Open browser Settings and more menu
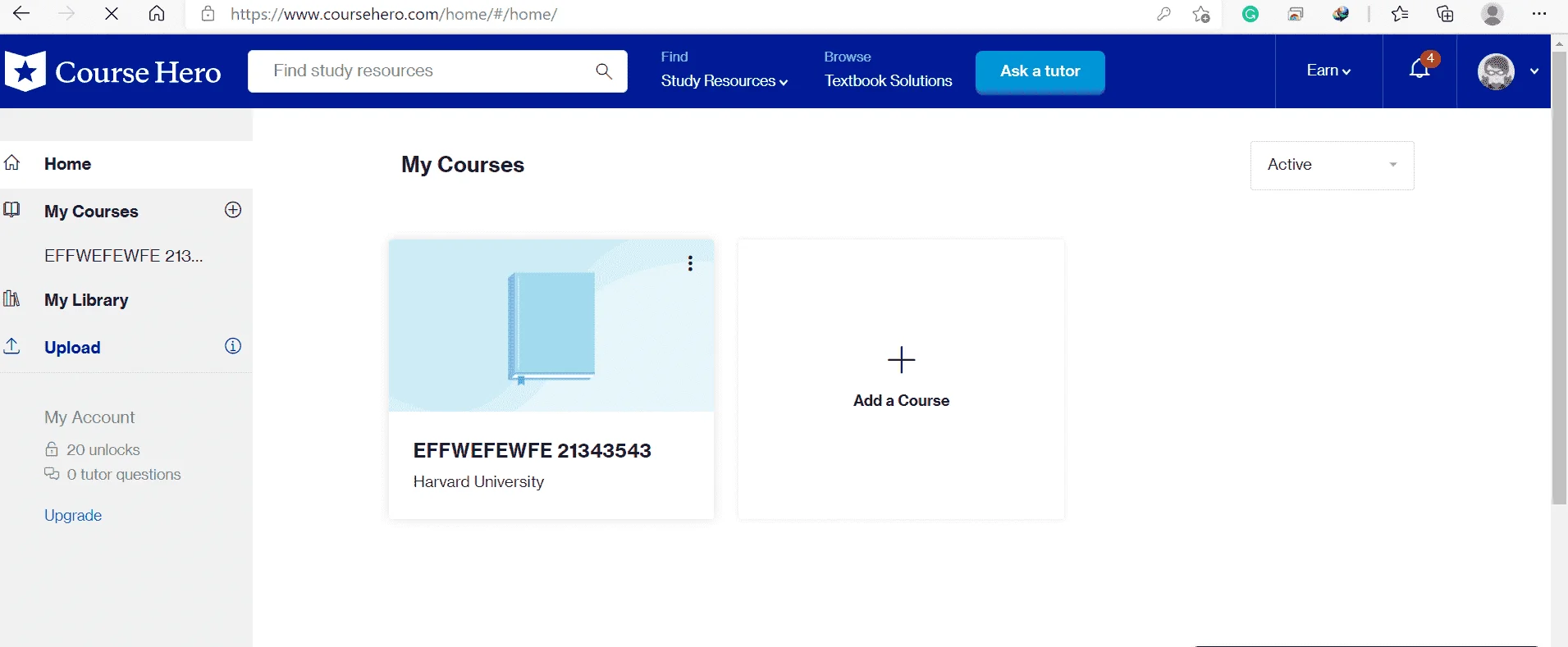Viewport: 1568px width, 647px height. click(x=1539, y=14)
